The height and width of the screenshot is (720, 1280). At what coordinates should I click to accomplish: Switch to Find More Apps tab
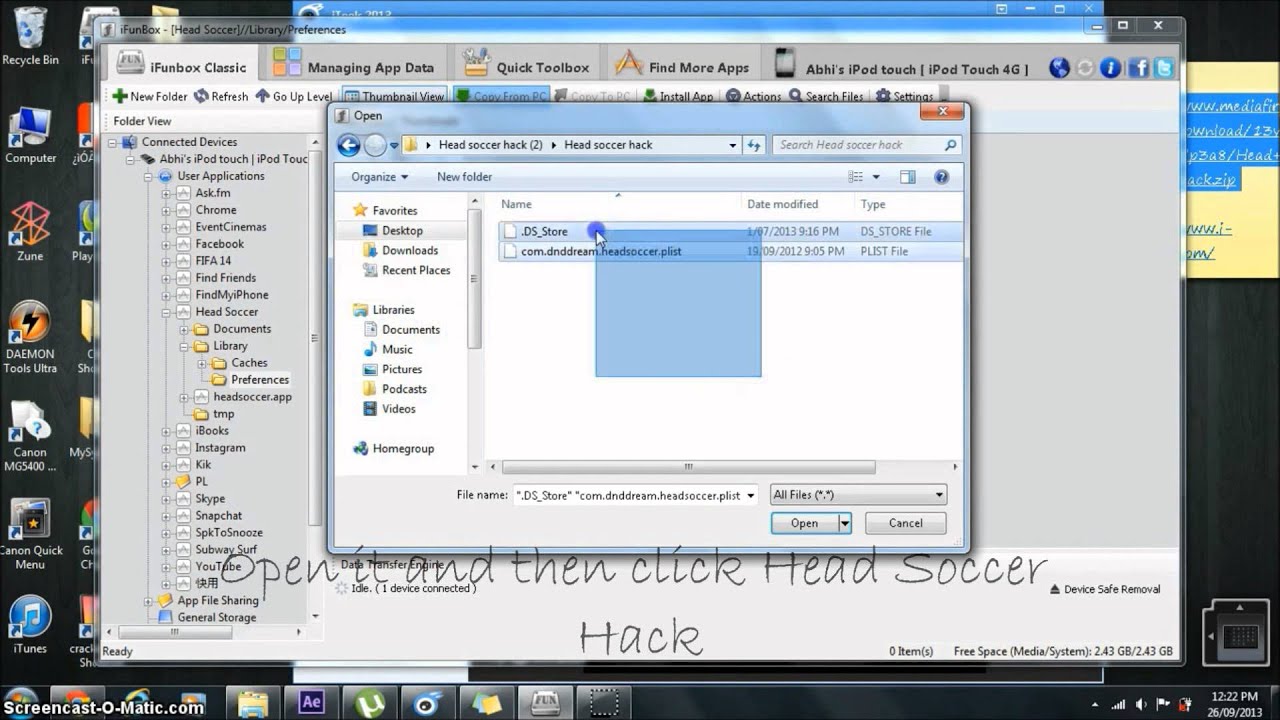pyautogui.click(x=682, y=67)
